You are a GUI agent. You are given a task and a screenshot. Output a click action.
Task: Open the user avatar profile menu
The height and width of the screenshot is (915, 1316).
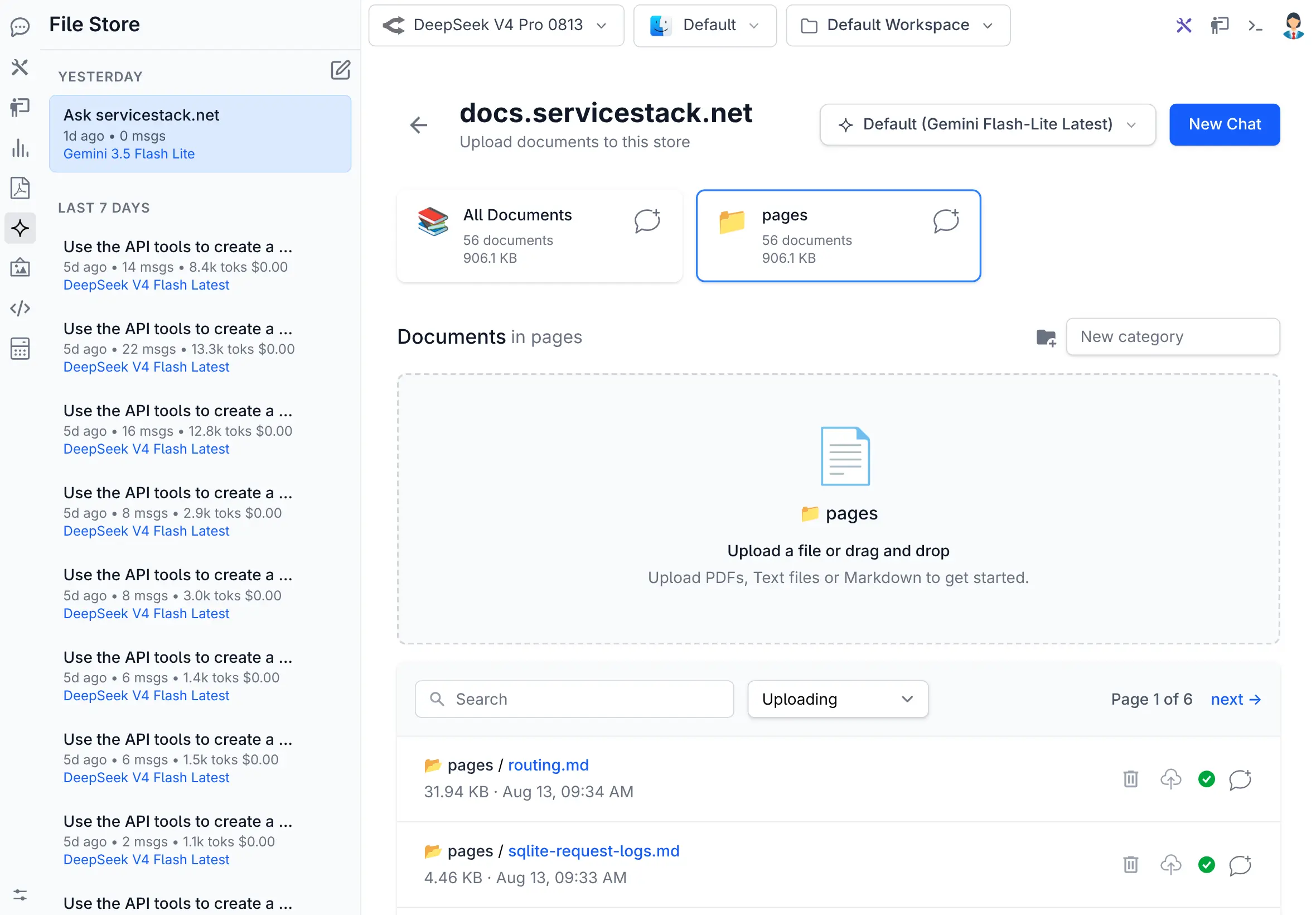(1293, 25)
